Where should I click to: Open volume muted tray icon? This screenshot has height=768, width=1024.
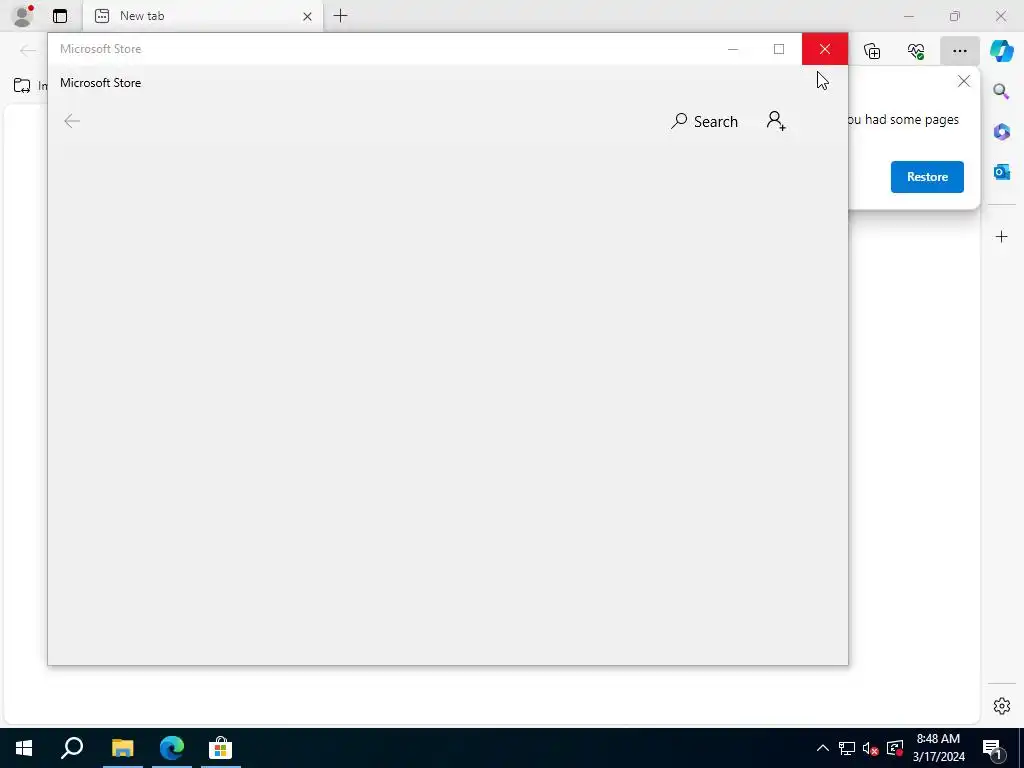[871, 748]
